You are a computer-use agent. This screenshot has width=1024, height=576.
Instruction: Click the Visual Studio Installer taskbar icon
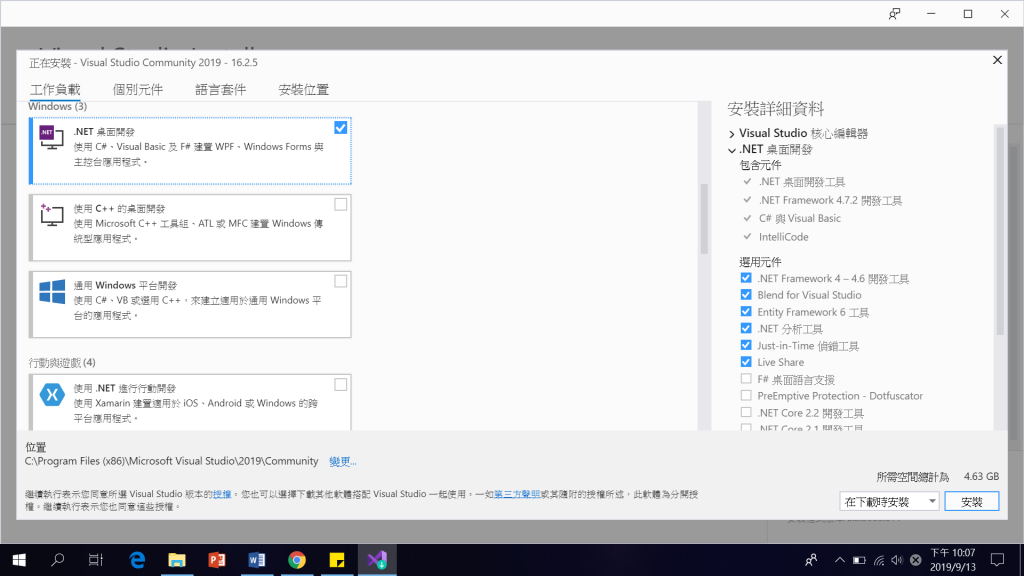(377, 560)
